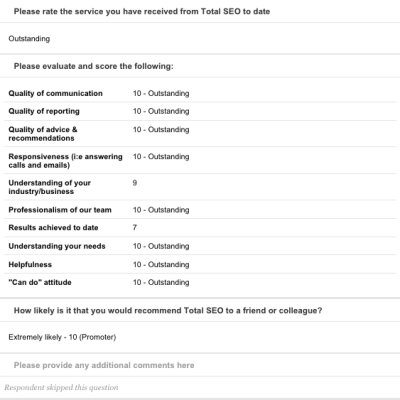Click the 'How likely would you recommend' question heading
The width and height of the screenshot is (400, 400).
click(x=168, y=311)
